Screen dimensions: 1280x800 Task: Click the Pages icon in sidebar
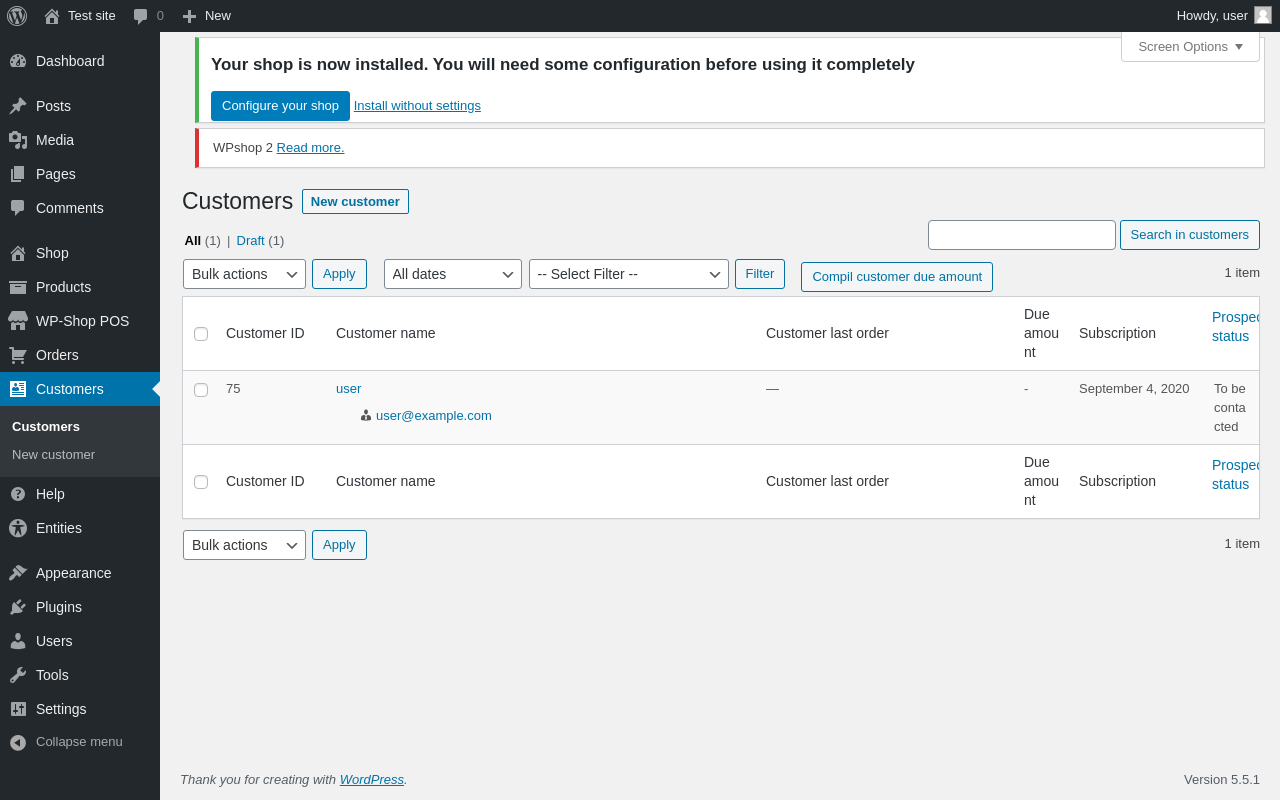click(18, 174)
